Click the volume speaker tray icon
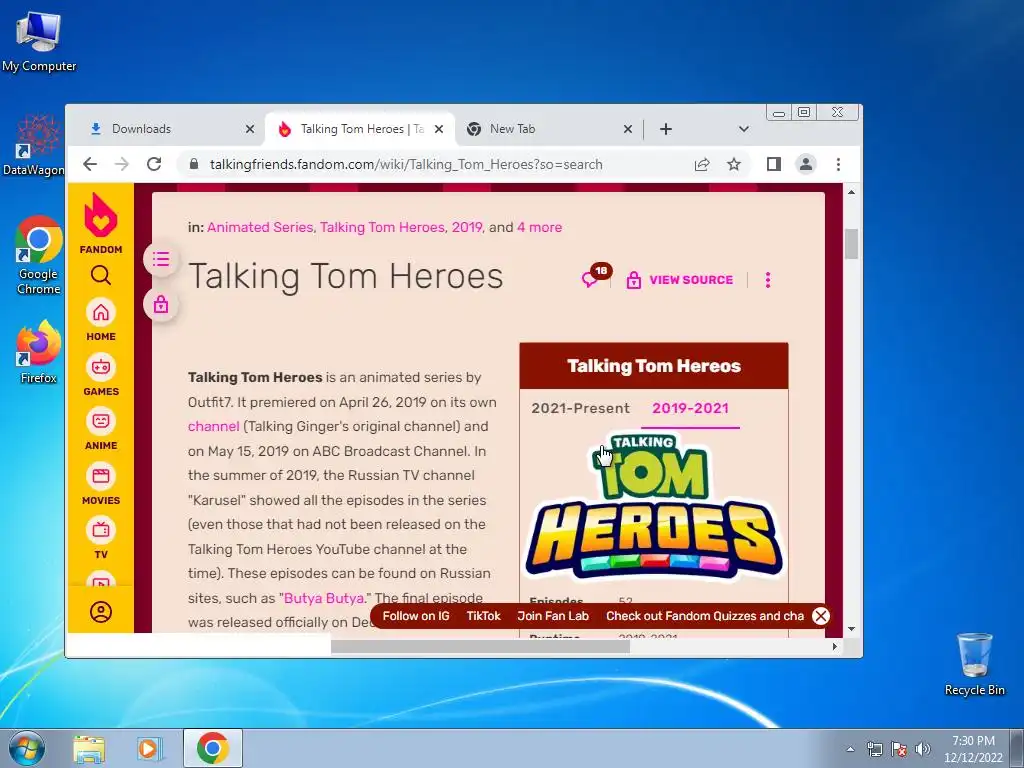1024x768 pixels. point(923,749)
